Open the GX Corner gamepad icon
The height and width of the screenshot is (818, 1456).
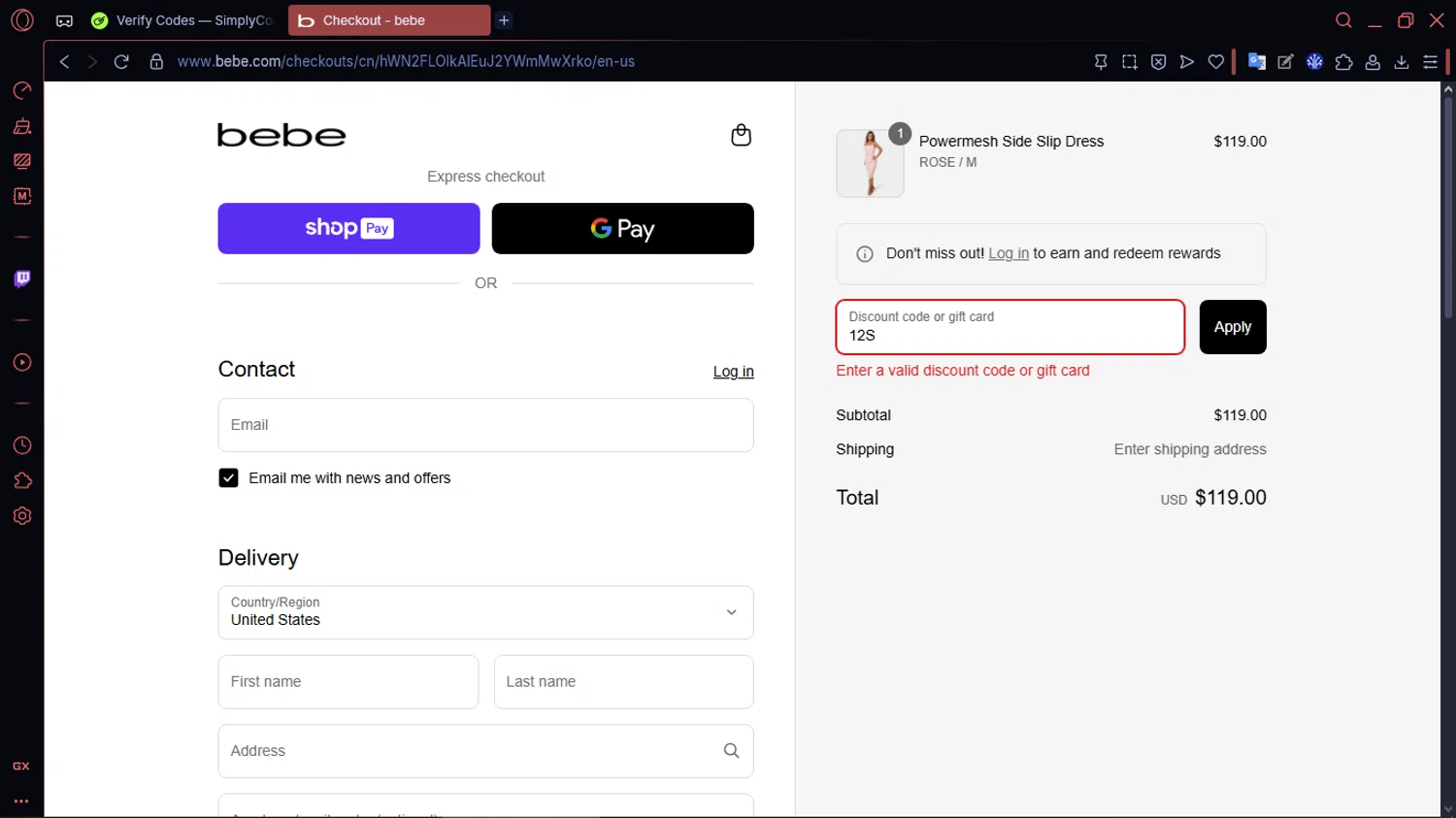pyautogui.click(x=64, y=20)
